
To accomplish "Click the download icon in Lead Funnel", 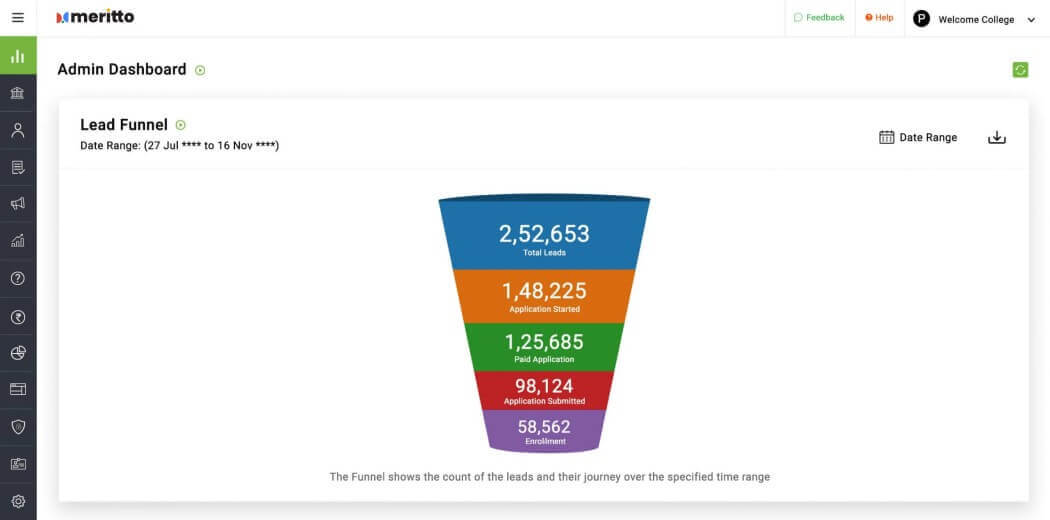I will point(996,137).
